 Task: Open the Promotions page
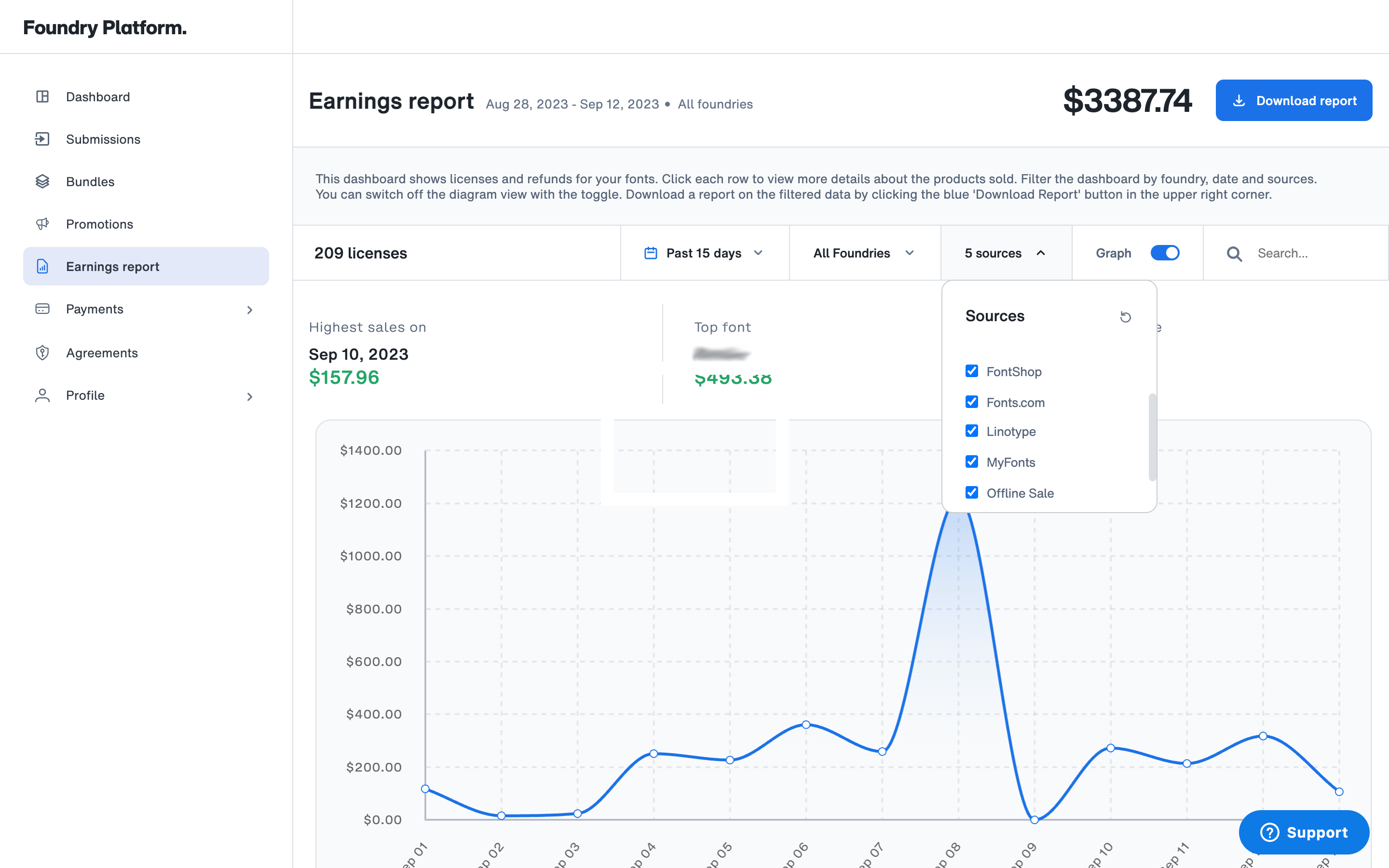point(146,224)
